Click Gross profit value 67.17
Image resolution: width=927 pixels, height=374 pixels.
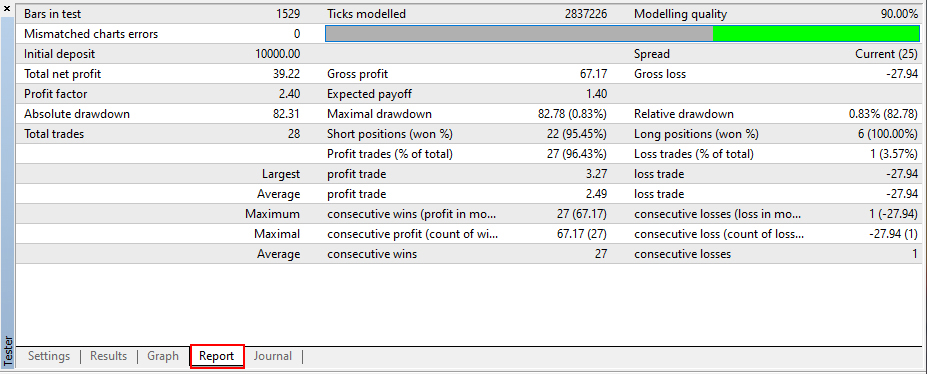[594, 74]
